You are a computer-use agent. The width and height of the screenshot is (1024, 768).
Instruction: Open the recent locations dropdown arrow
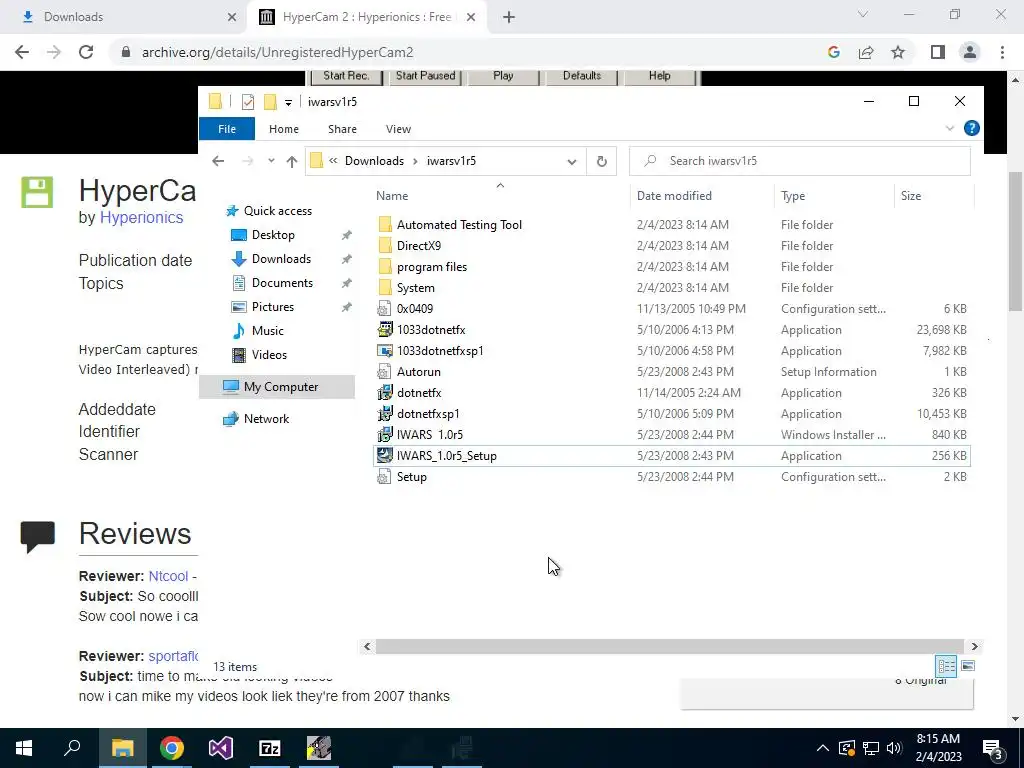[271, 161]
